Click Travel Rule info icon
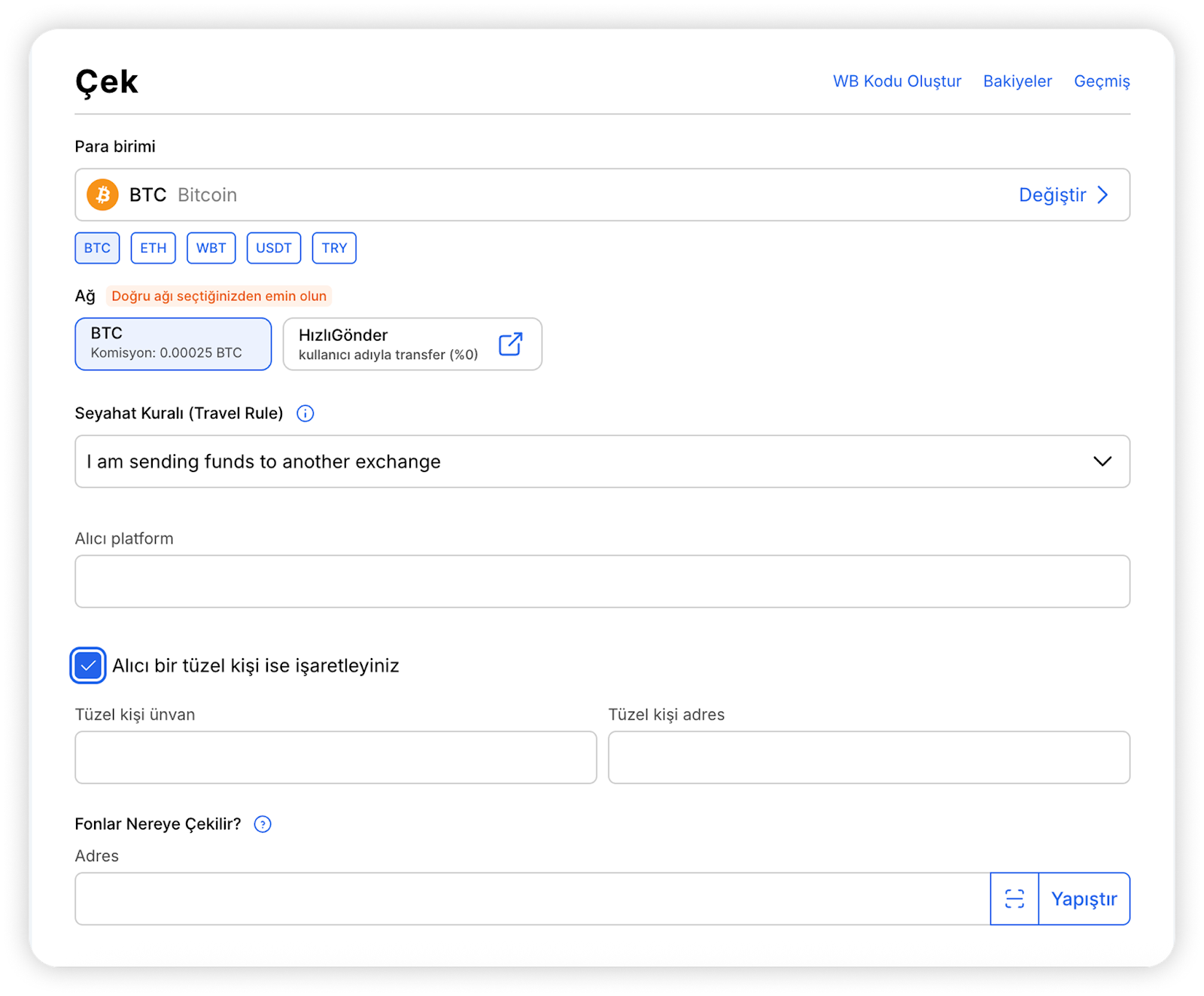The image size is (1204, 996). 305,413
